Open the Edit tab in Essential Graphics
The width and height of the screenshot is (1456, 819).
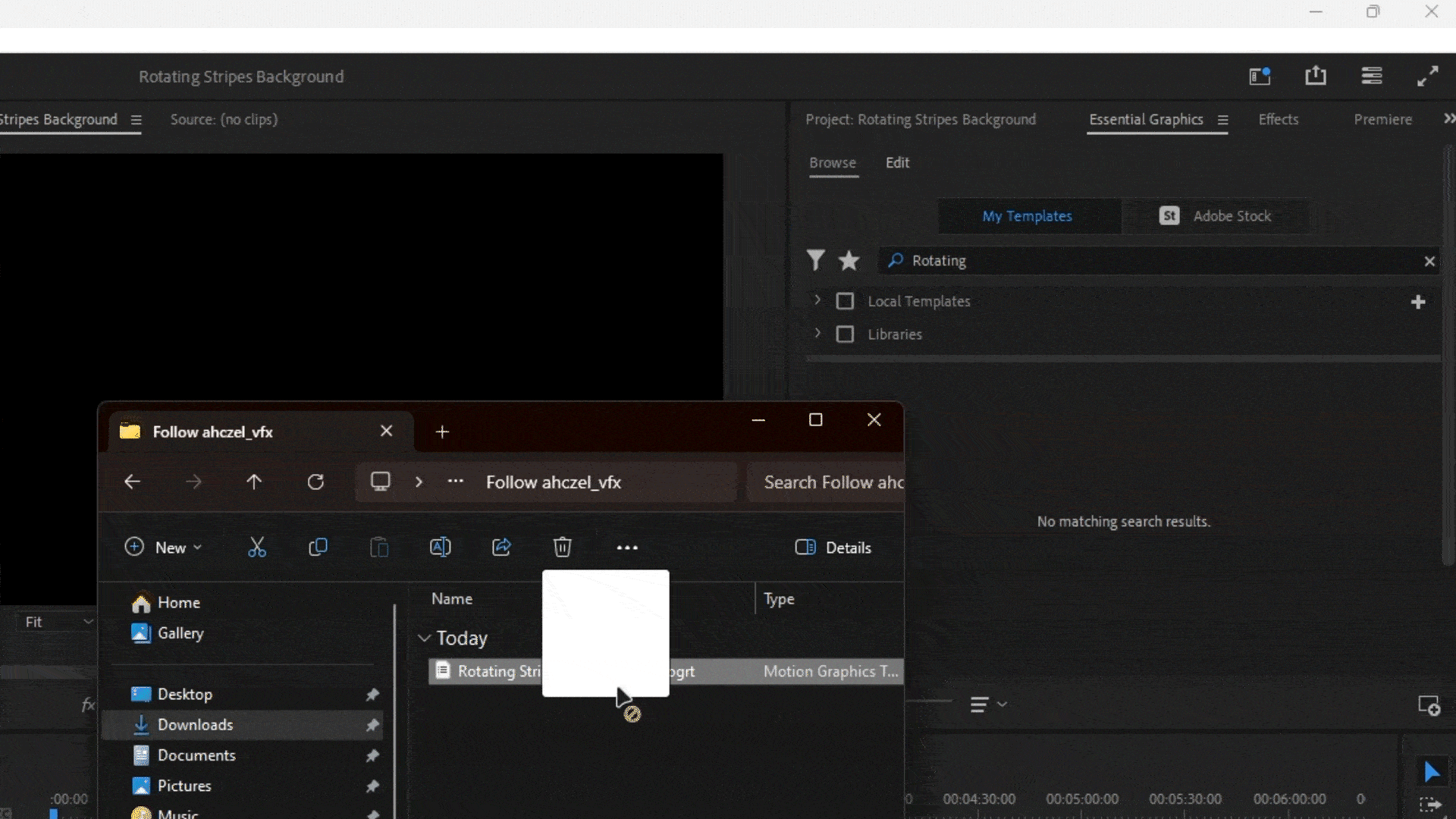click(897, 162)
